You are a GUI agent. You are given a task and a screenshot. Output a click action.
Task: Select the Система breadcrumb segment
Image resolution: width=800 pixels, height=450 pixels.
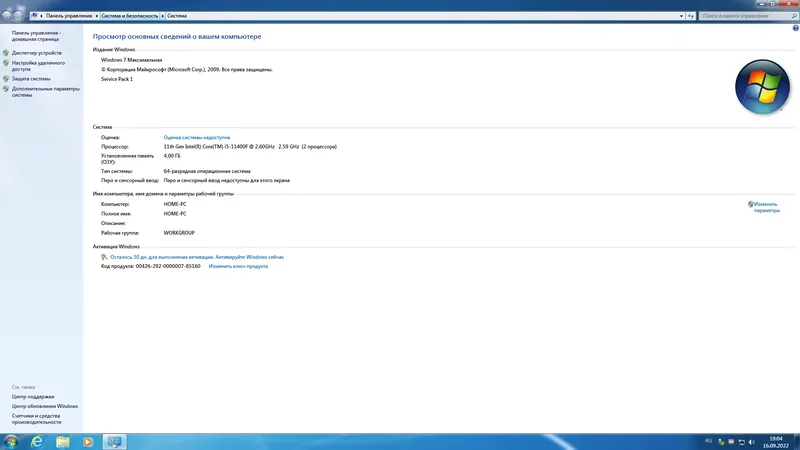coord(177,16)
